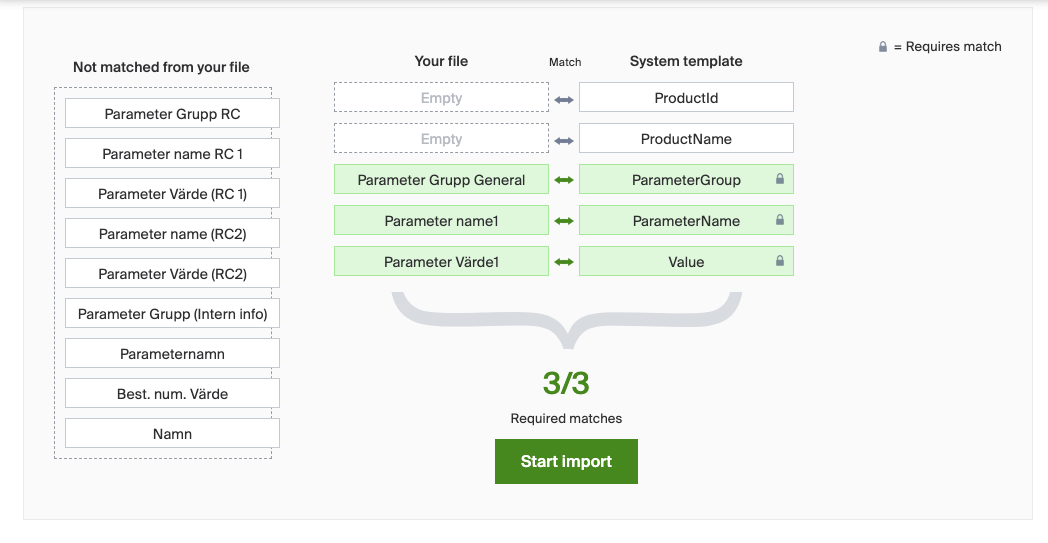Click the green match arrow beside ParameterGroup

[x=564, y=180]
